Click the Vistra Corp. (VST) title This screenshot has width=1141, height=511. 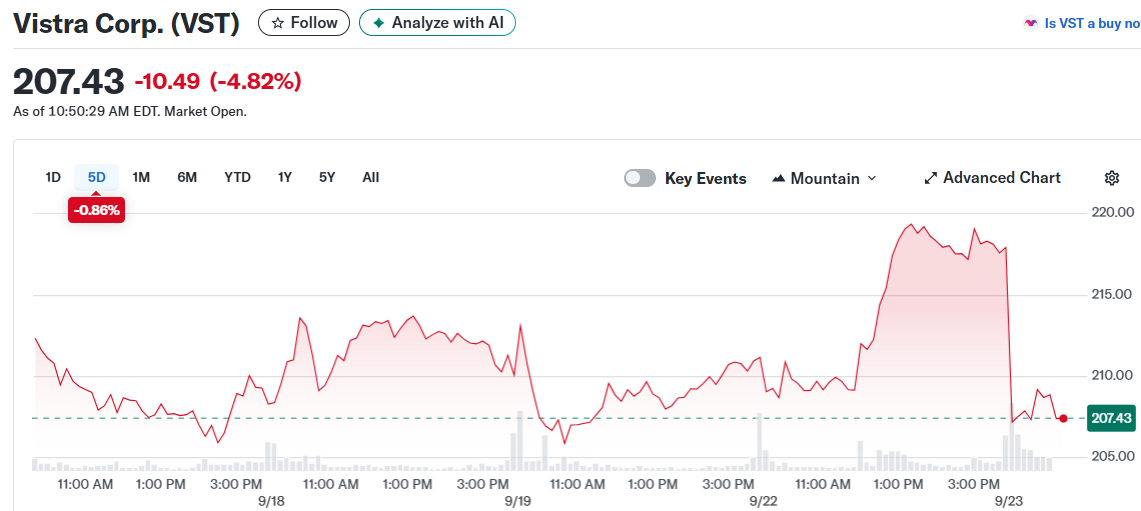(x=127, y=23)
